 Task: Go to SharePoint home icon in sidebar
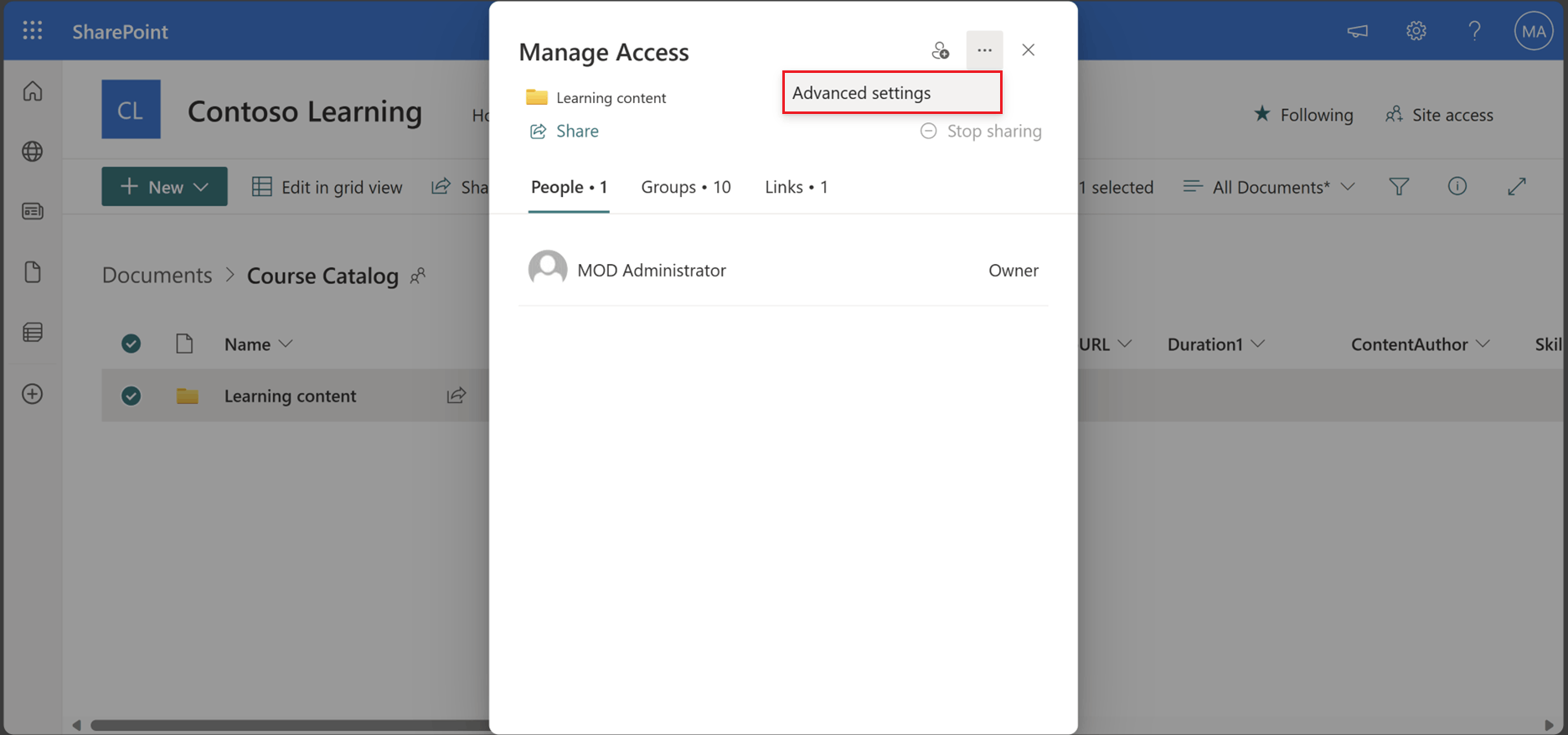pyautogui.click(x=33, y=91)
